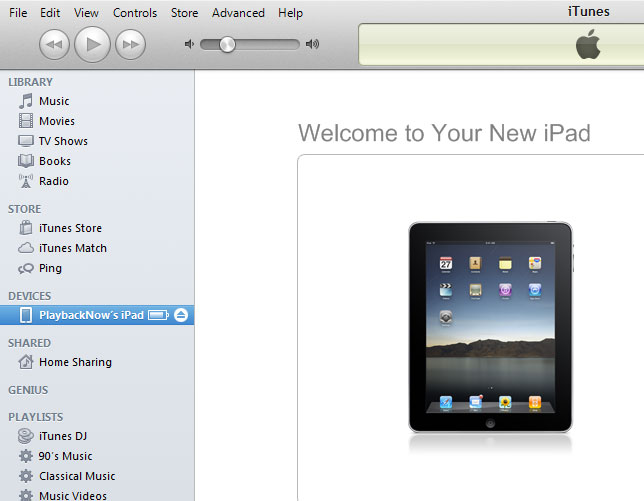644x501 pixels.
Task: Select Music in the Library list
Action: tap(54, 101)
